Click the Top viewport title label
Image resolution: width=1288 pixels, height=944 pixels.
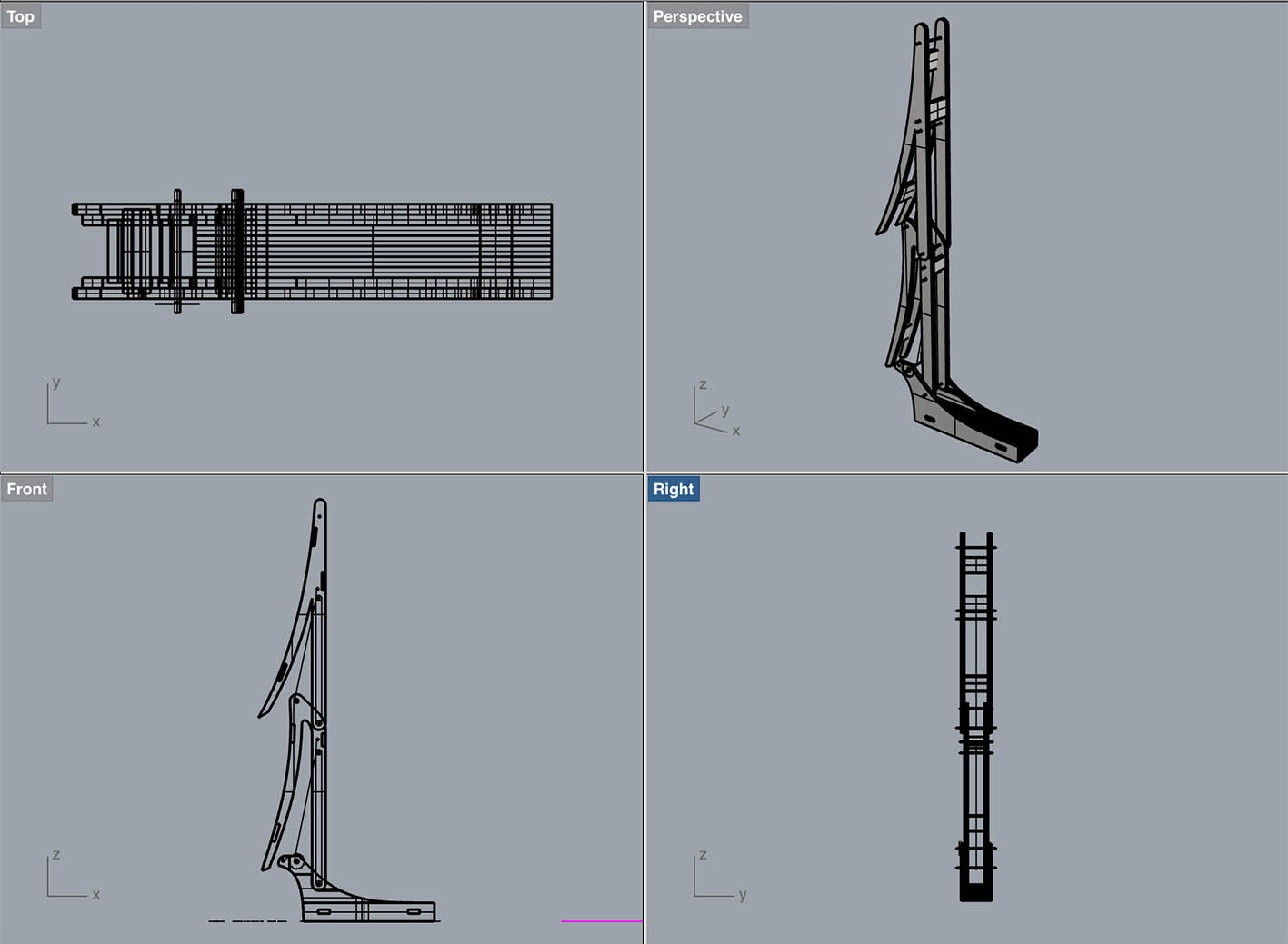tap(21, 16)
